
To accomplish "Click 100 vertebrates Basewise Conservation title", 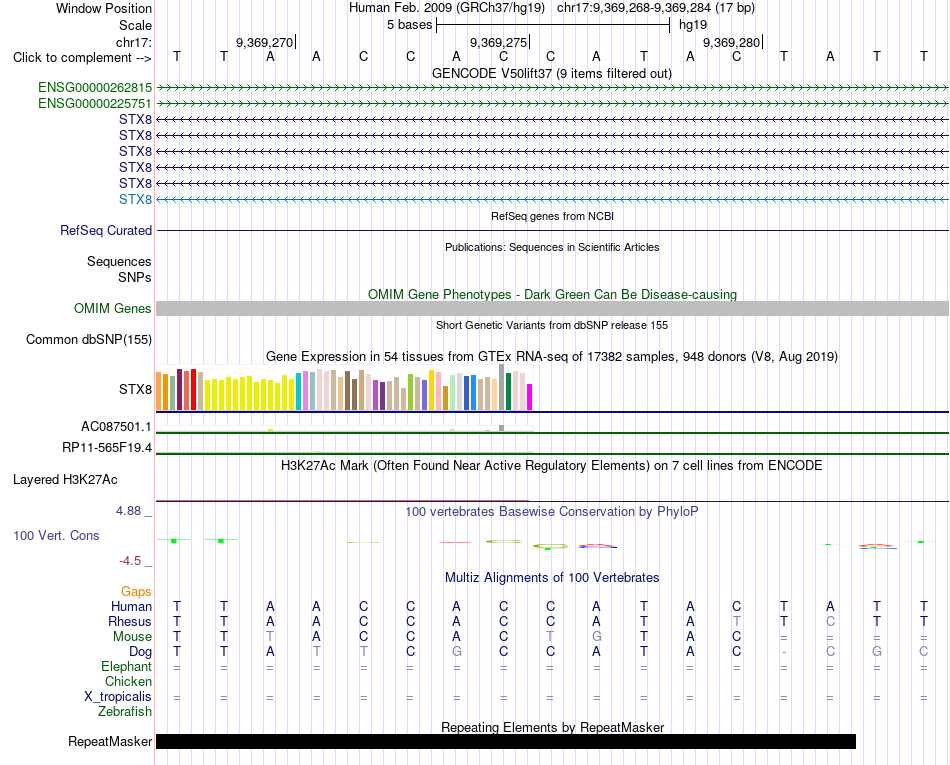I will coord(552,512).
